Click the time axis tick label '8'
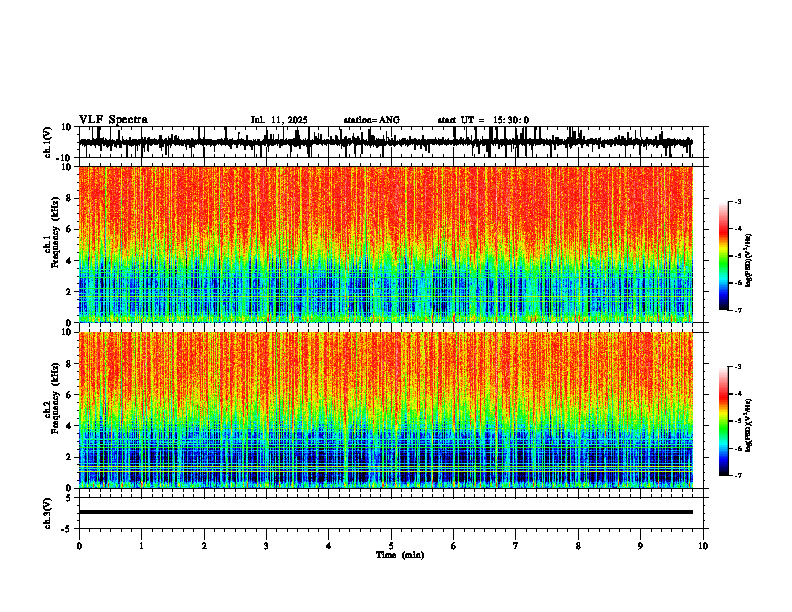This screenshot has width=792, height=612. click(x=578, y=546)
